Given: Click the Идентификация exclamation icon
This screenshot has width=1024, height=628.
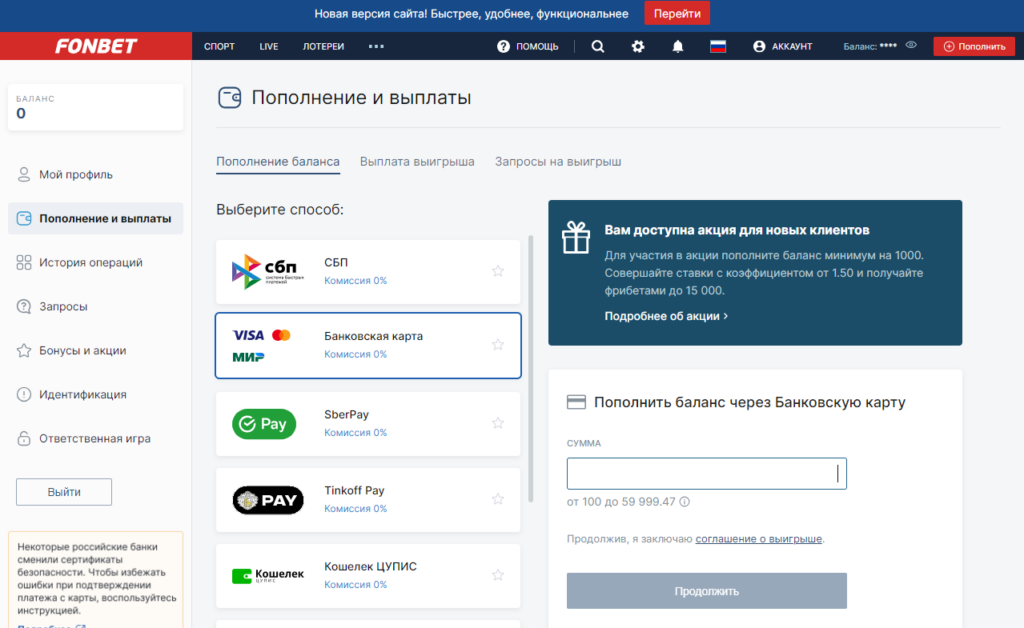Looking at the screenshot, I should tap(24, 394).
